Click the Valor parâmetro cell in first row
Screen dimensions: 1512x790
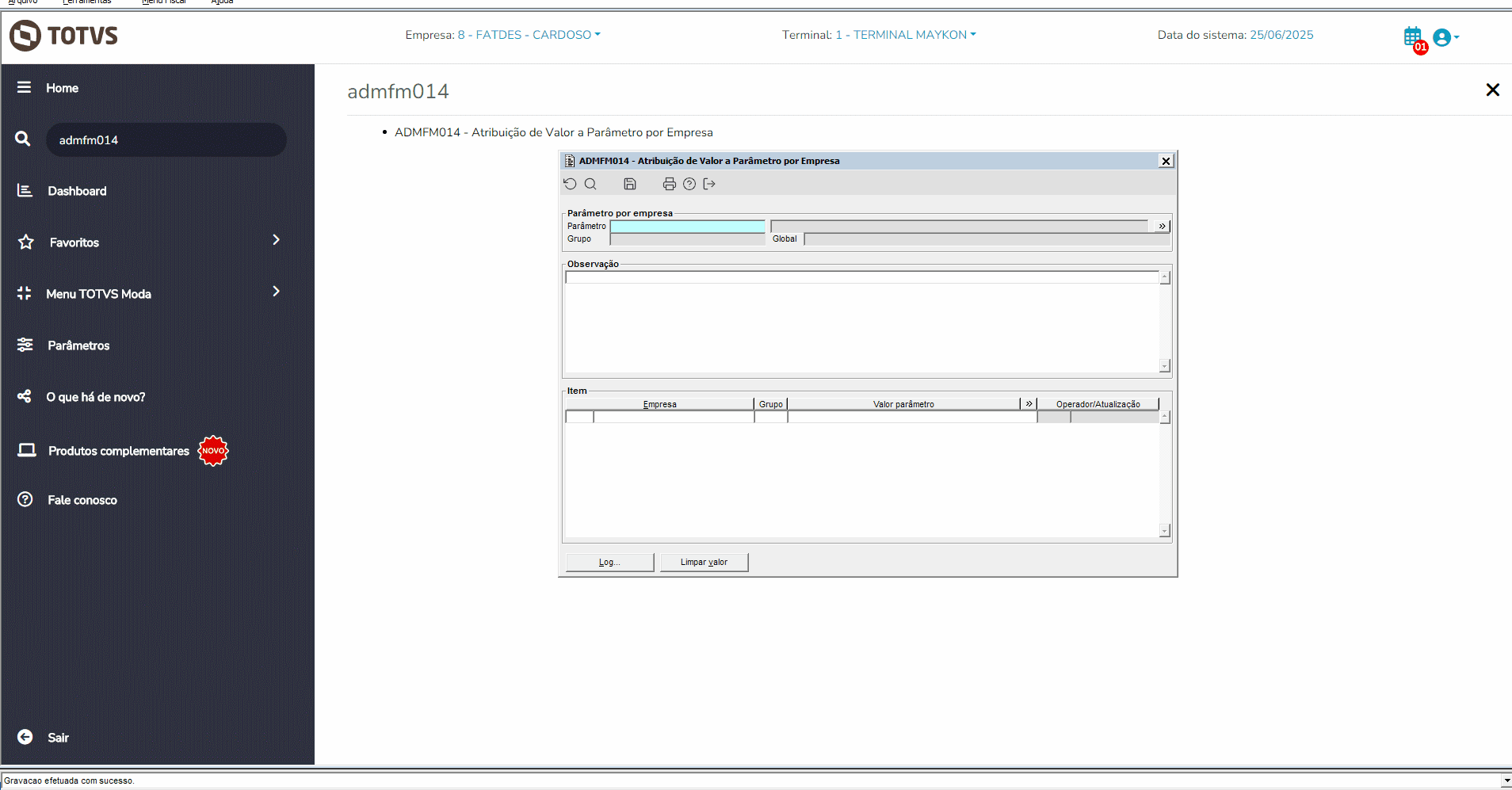coord(912,417)
